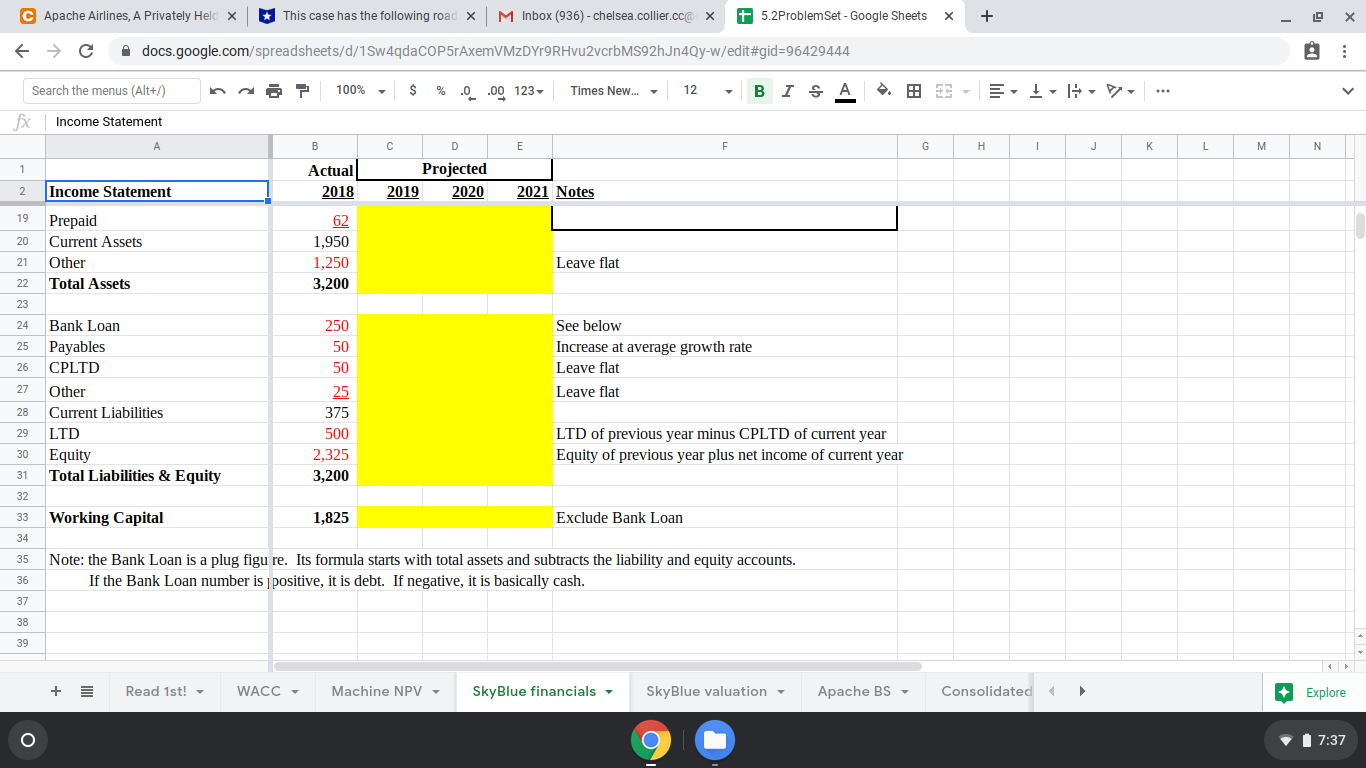1366x768 pixels.
Task: Apply strikethrough formatting
Action: (816, 90)
